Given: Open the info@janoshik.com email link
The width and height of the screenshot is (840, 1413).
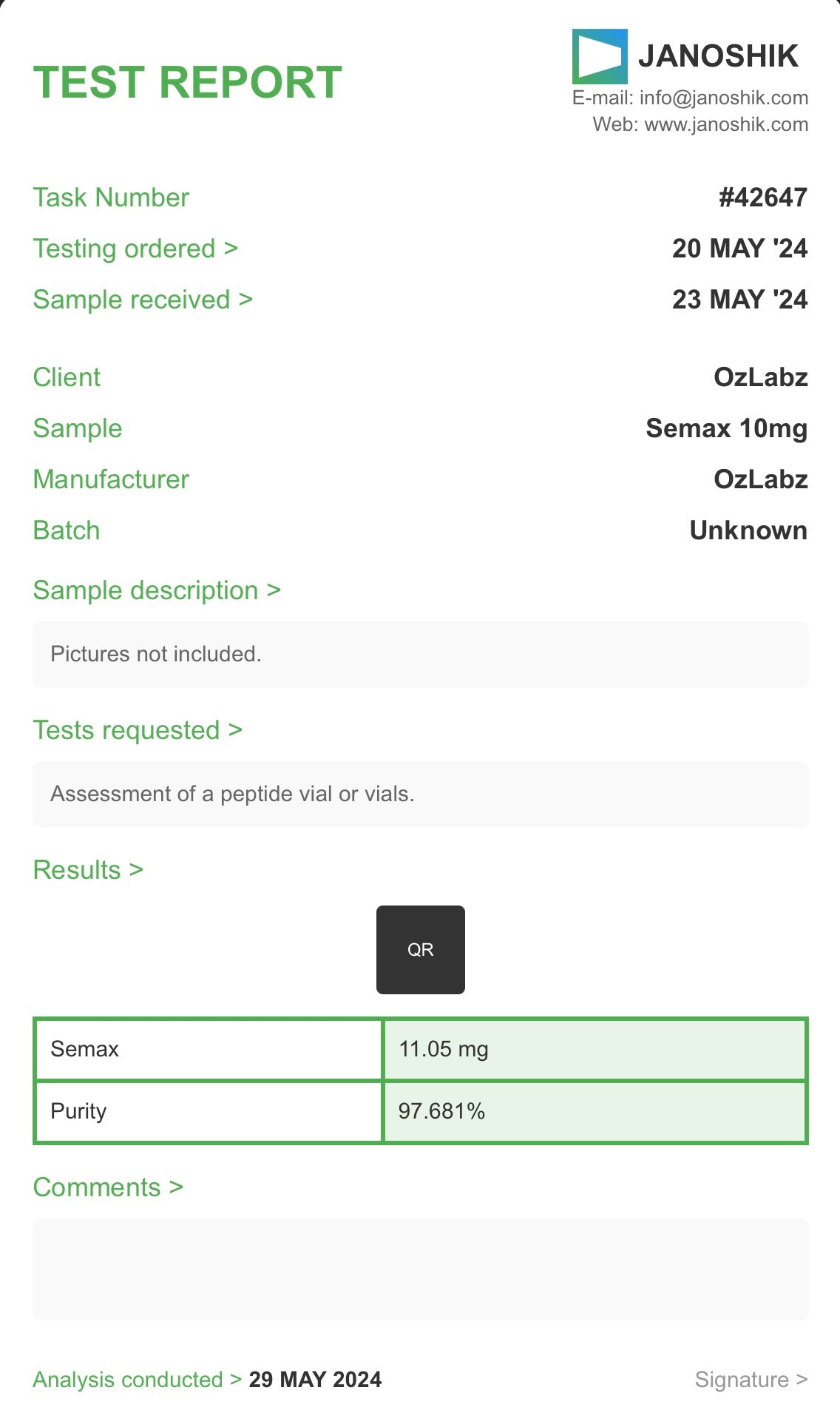Looking at the screenshot, I should (x=723, y=98).
